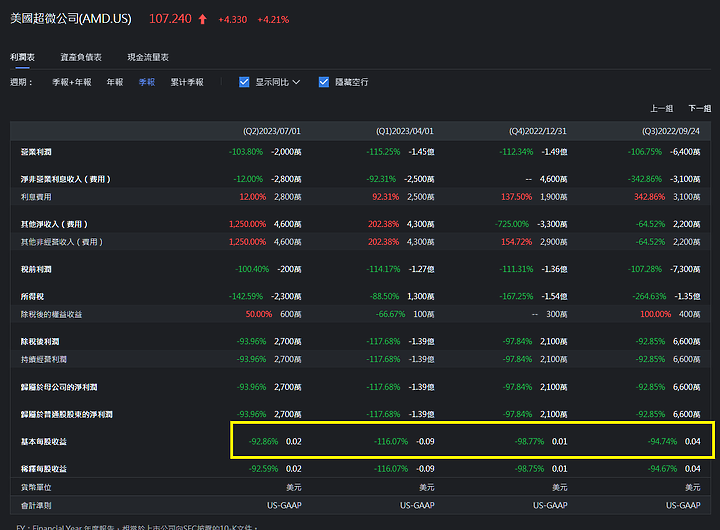
Task: Select the 季報 period option
Action: coord(147,82)
